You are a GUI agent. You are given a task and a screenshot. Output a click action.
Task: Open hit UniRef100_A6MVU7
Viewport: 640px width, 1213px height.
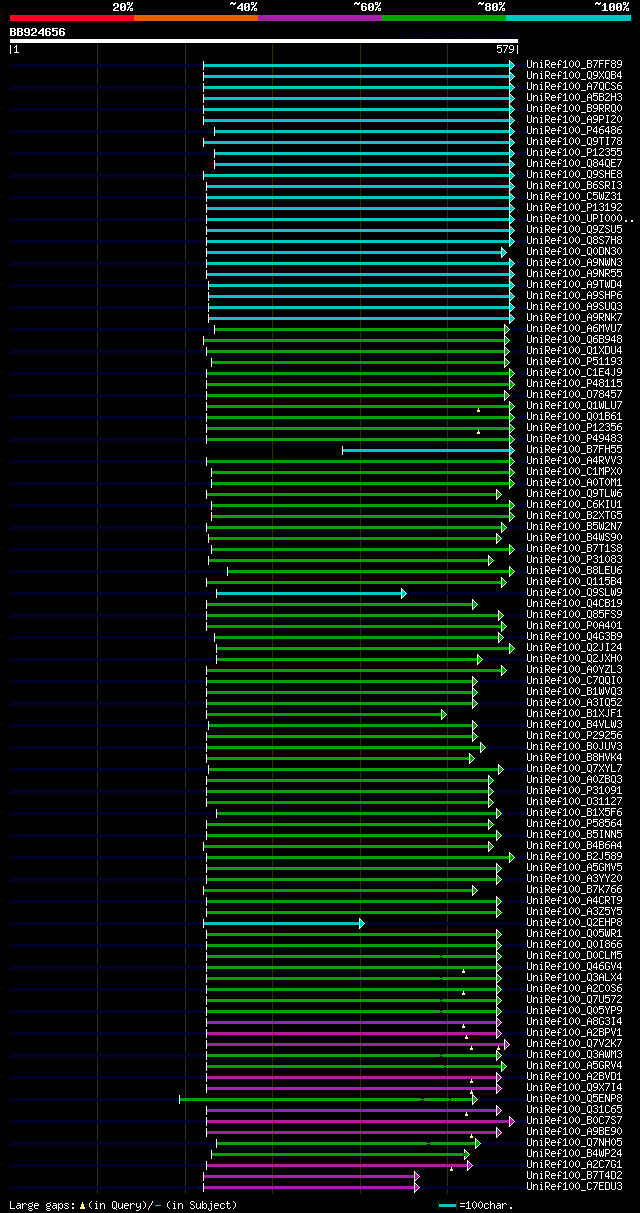click(574, 329)
